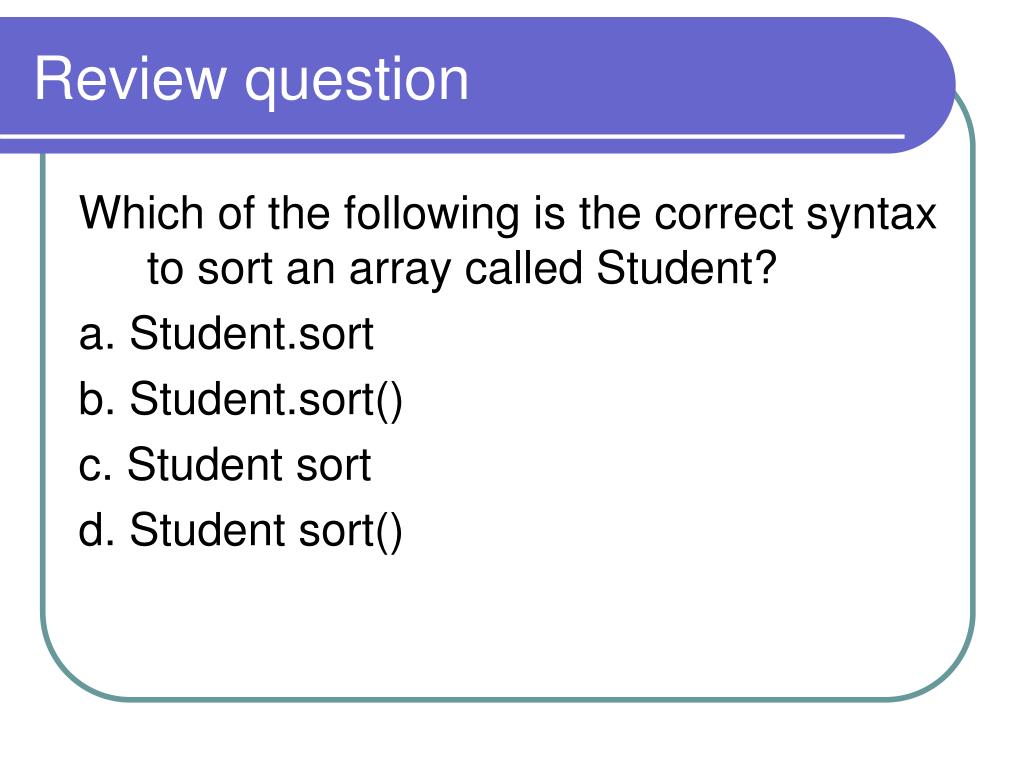Click the word Which starting the question
The height and width of the screenshot is (768, 1024).
pyautogui.click(x=141, y=213)
